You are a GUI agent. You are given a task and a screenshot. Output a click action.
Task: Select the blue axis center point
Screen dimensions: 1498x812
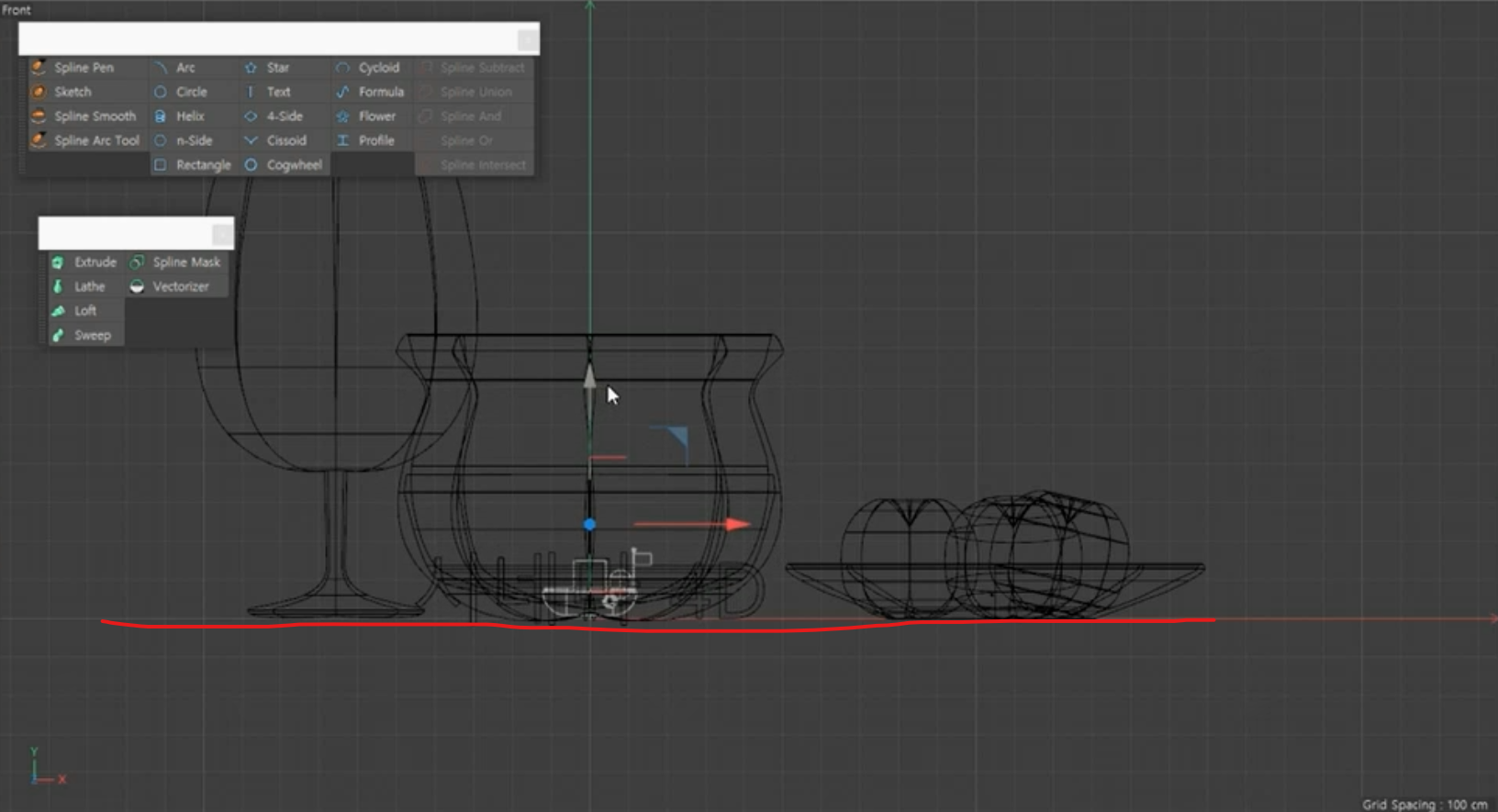coord(589,525)
